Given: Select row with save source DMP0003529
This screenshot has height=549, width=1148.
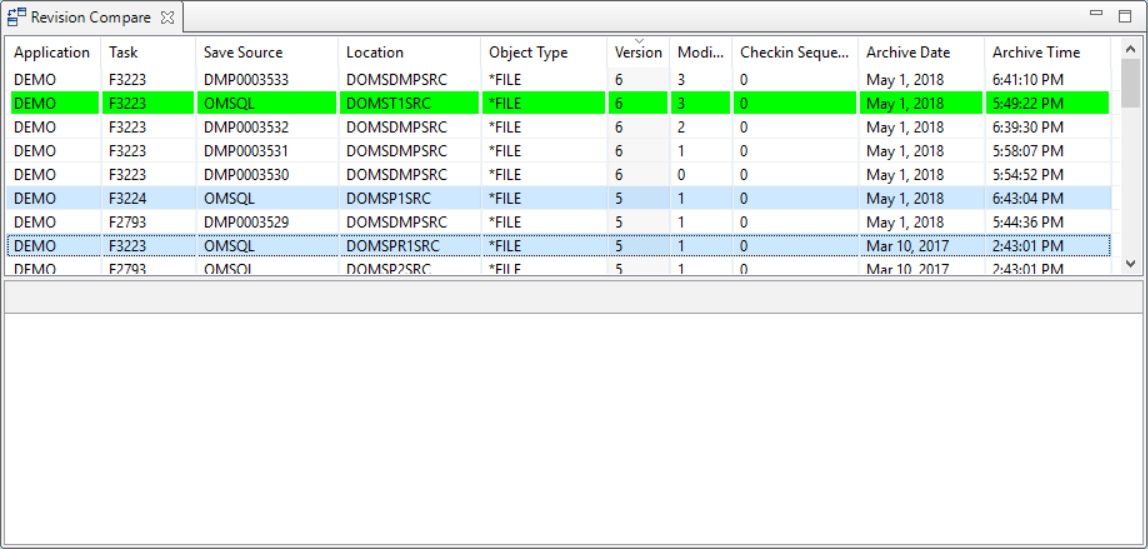Looking at the screenshot, I should pos(247,222).
